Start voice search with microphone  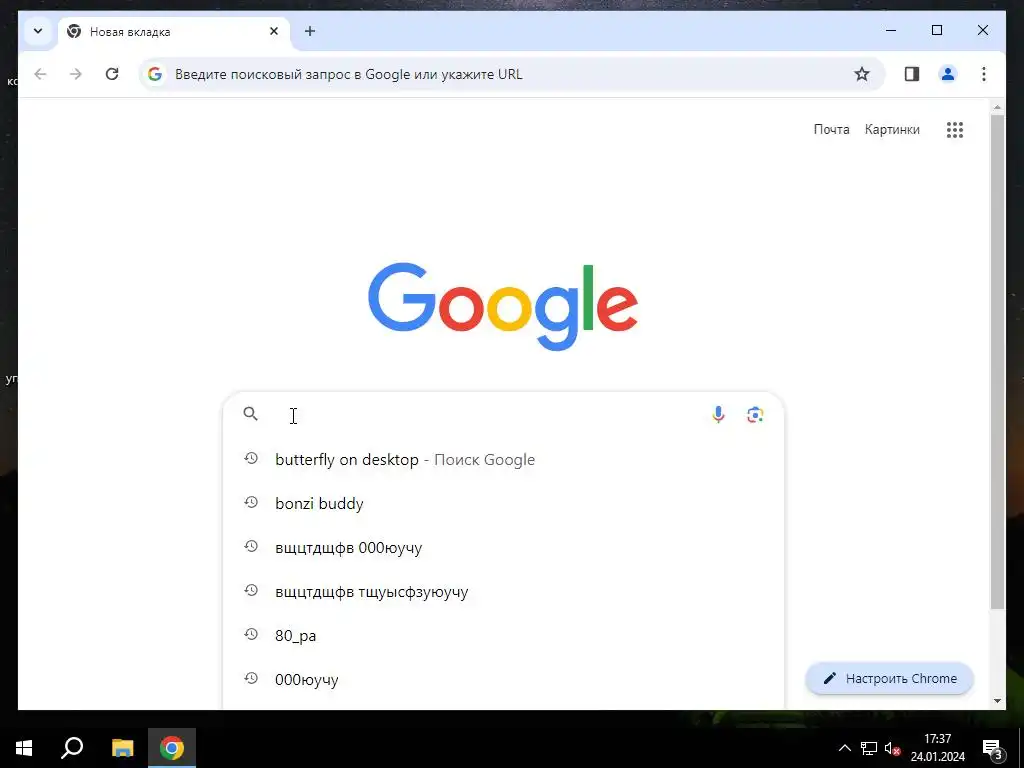pos(718,415)
